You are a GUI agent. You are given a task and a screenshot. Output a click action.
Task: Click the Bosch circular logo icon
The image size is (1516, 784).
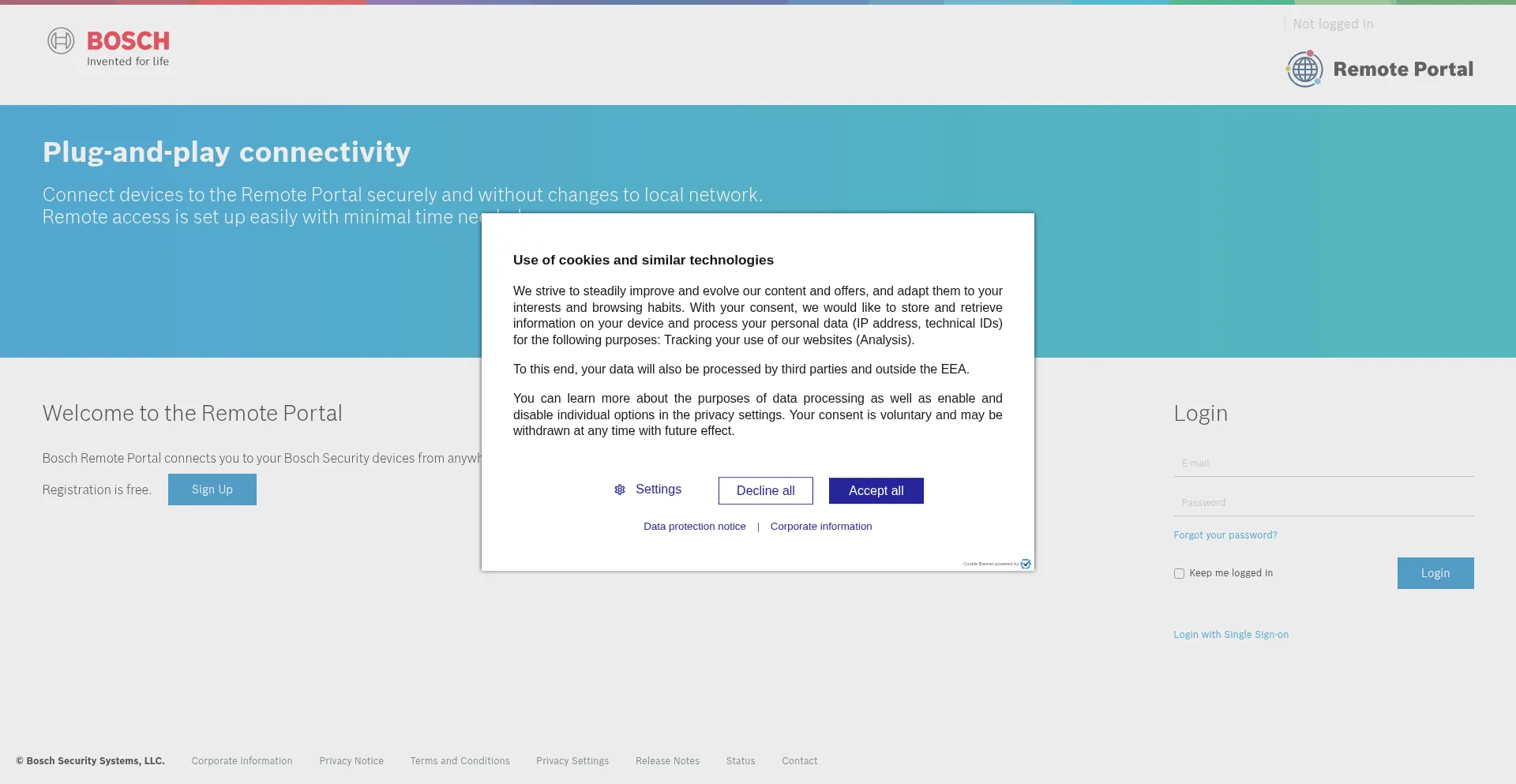click(61, 41)
